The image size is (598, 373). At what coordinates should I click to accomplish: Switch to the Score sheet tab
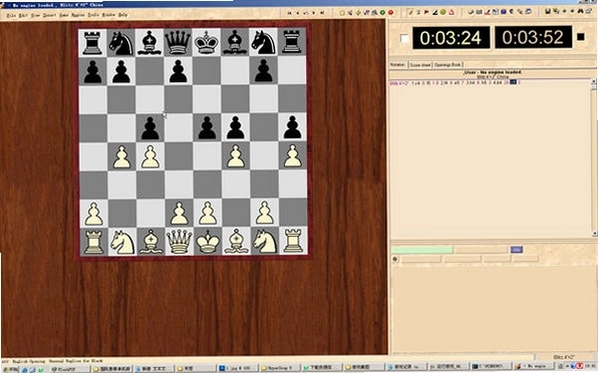coord(420,65)
